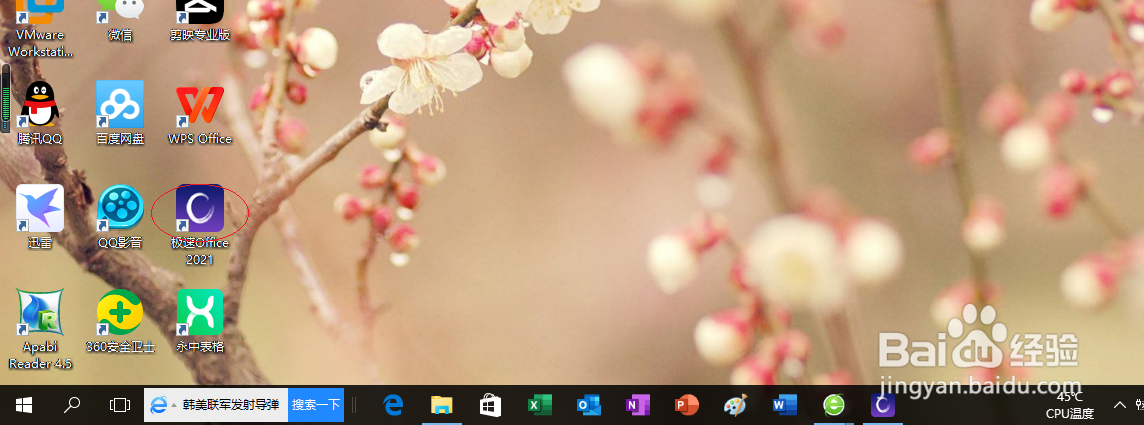Open the VMware Workstation desktop shortcut
Screen dimensions: 1144x425
tap(40, 29)
